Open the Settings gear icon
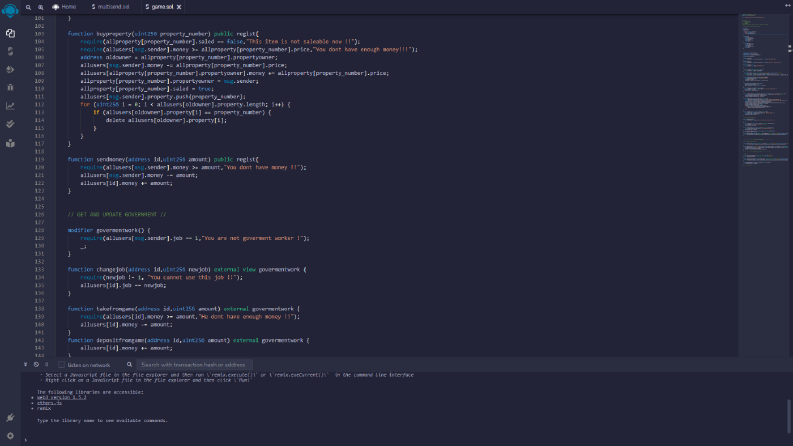Viewport: 793px width, 446px height. (x=10, y=436)
